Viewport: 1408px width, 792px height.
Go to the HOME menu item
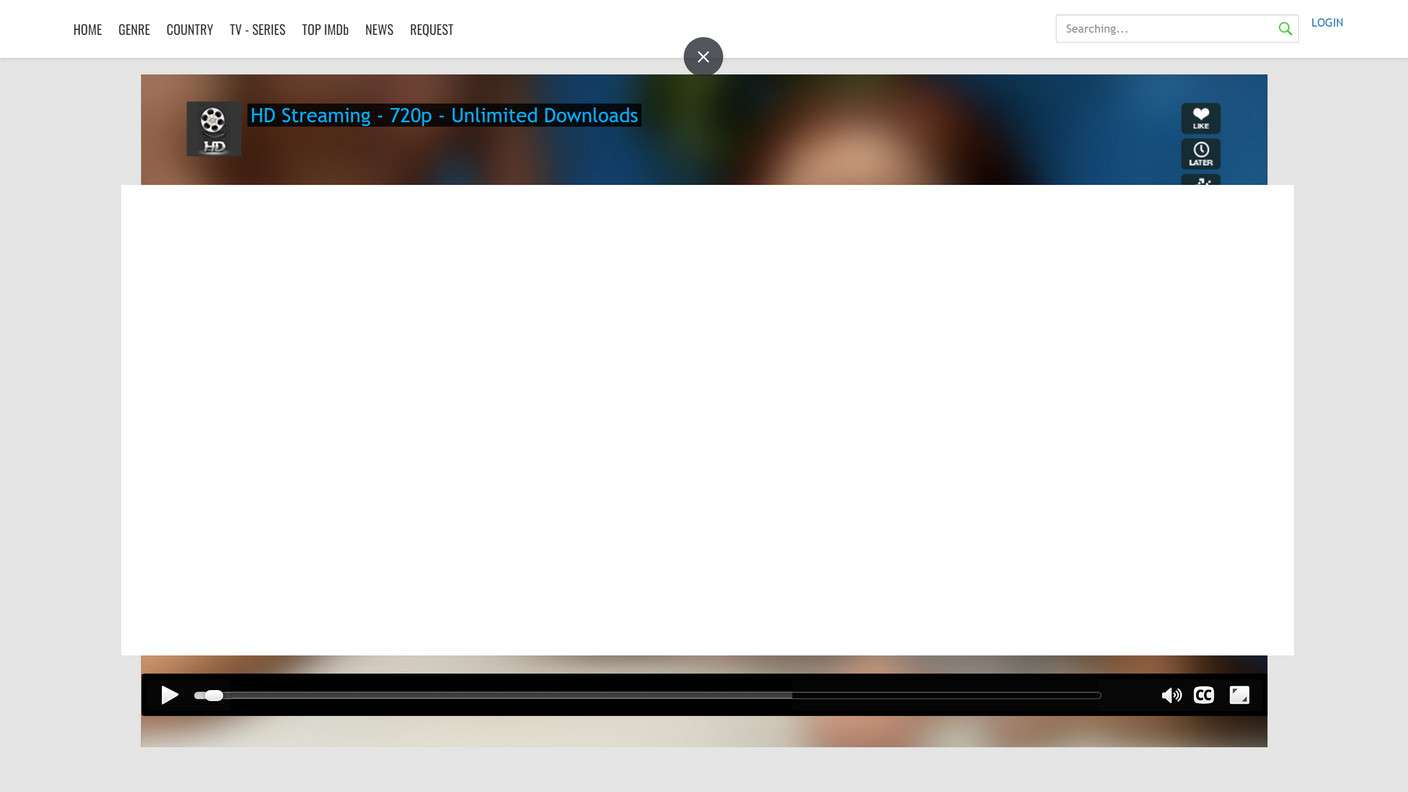coord(88,30)
